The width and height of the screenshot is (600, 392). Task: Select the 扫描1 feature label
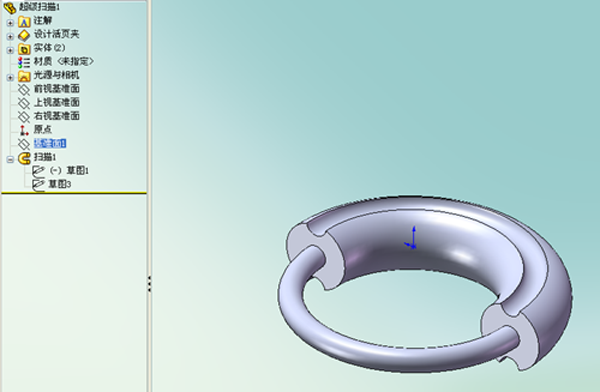[x=45, y=157]
